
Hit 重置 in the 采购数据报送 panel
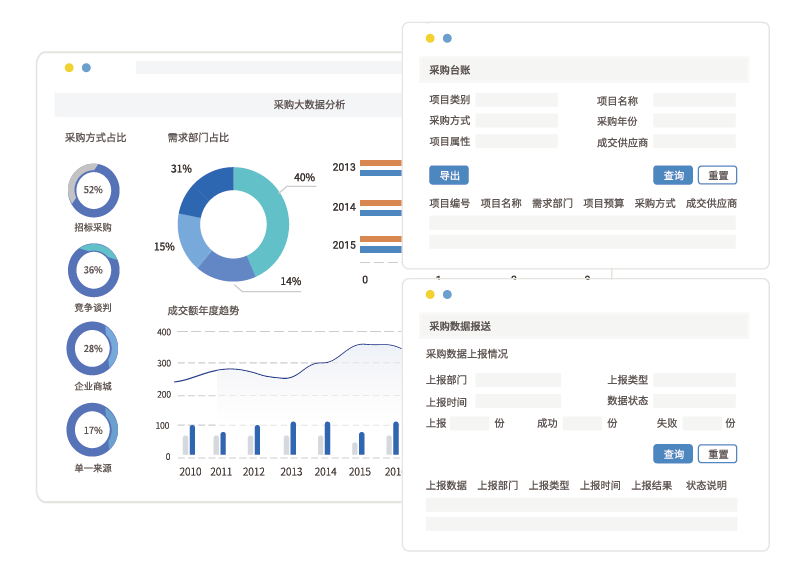click(717, 454)
